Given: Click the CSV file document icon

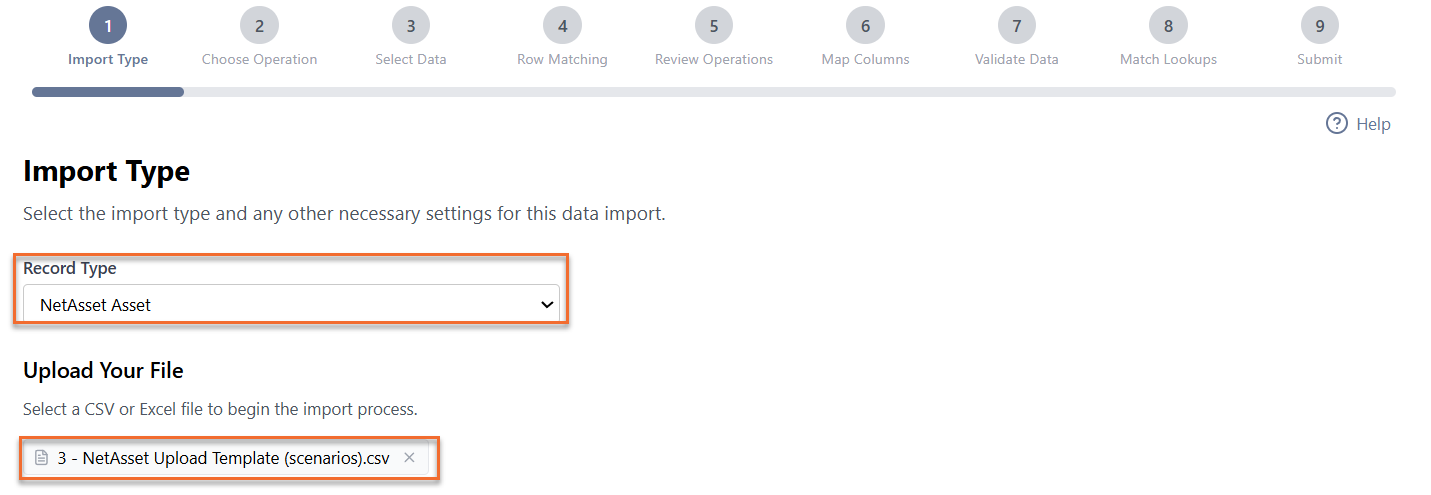Looking at the screenshot, I should tap(41, 458).
